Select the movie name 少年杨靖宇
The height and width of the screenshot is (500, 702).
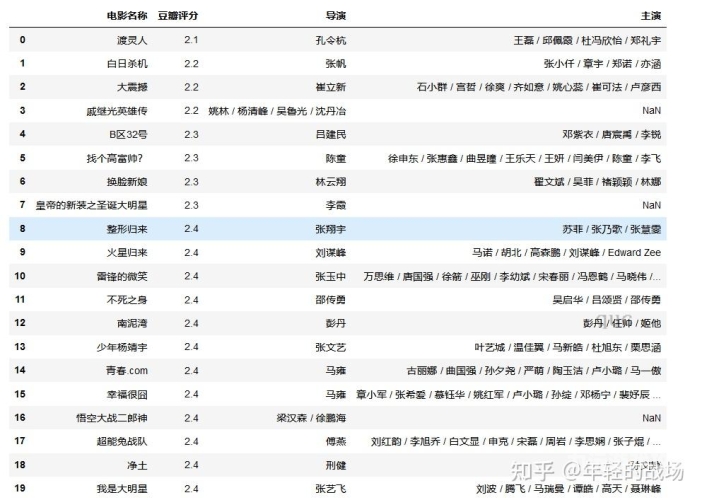coord(122,347)
